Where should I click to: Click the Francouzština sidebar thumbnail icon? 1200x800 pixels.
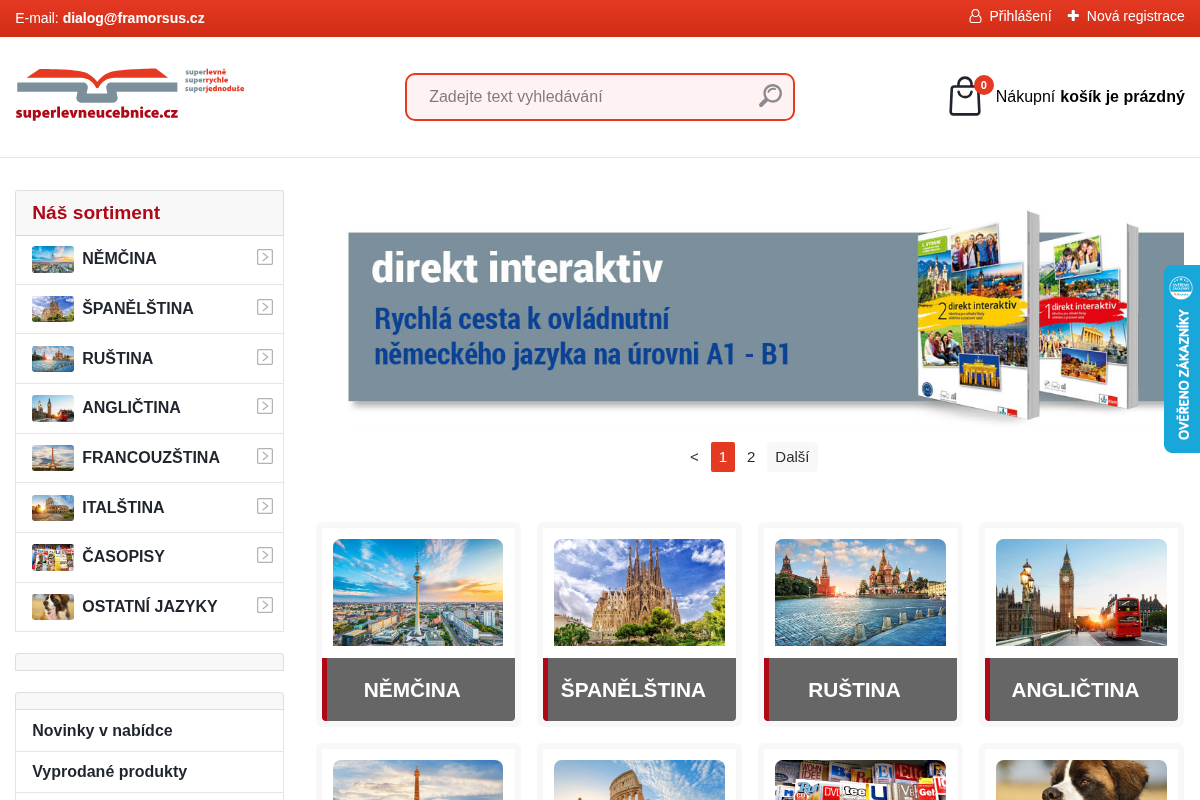53,458
